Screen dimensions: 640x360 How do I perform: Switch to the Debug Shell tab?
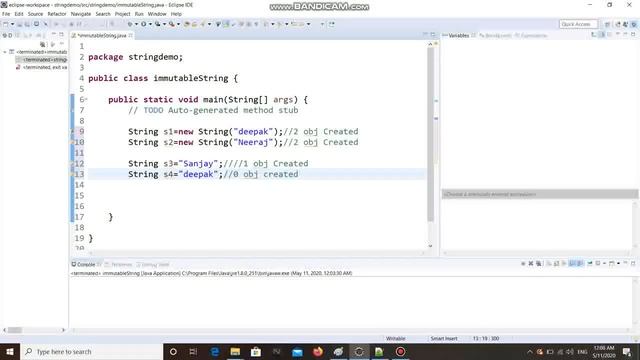coord(153,264)
